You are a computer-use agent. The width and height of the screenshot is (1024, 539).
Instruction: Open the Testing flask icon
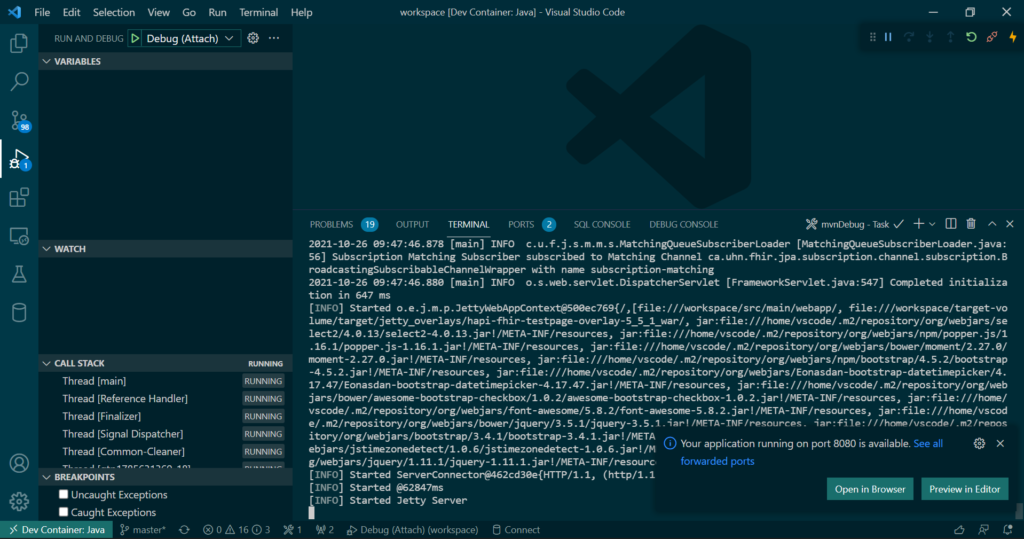19,273
